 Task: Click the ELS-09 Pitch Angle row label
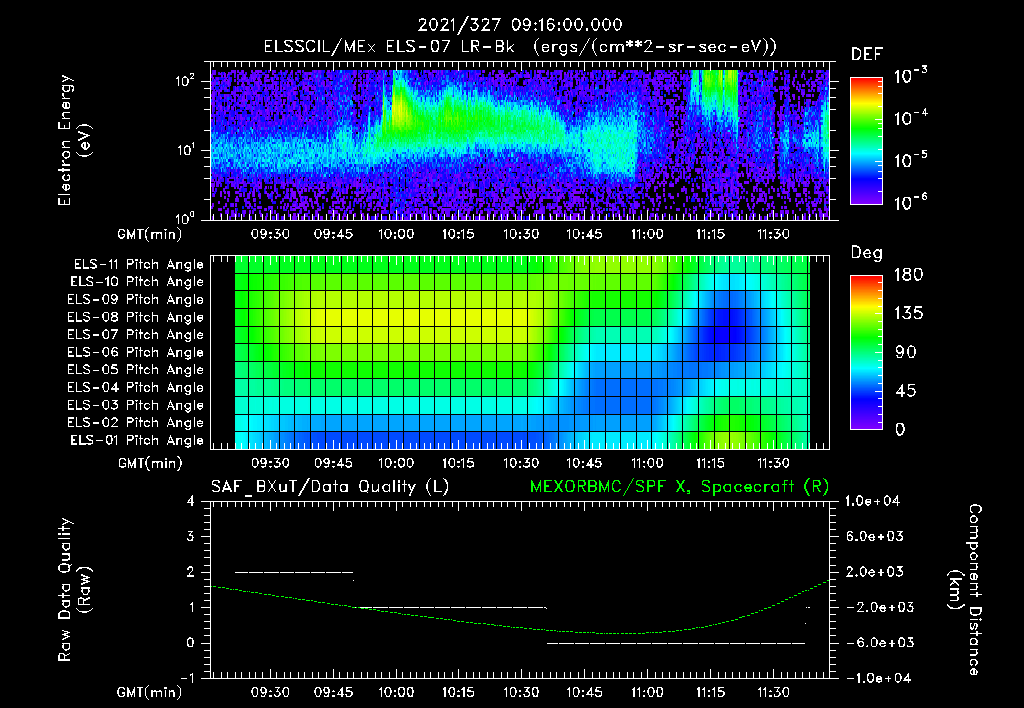(135, 300)
